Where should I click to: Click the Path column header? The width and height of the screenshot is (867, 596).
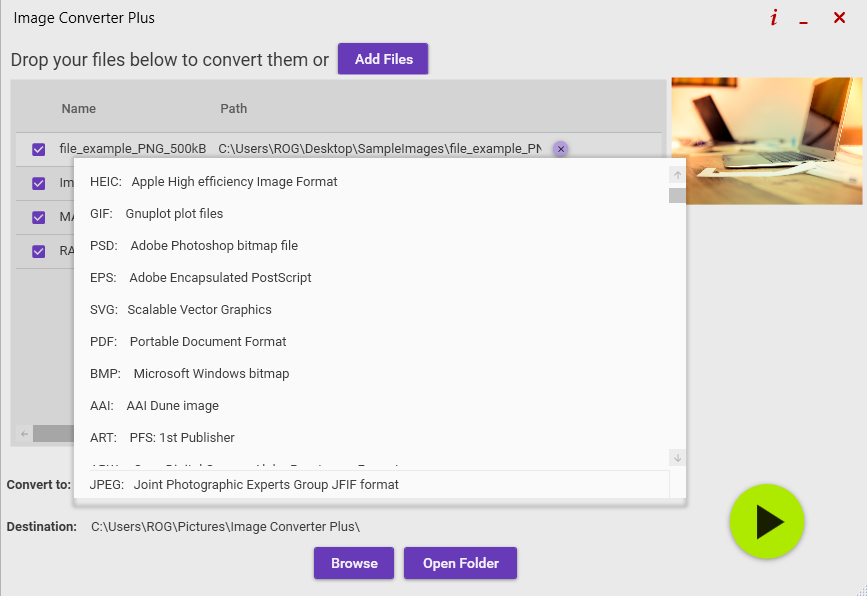(x=233, y=109)
